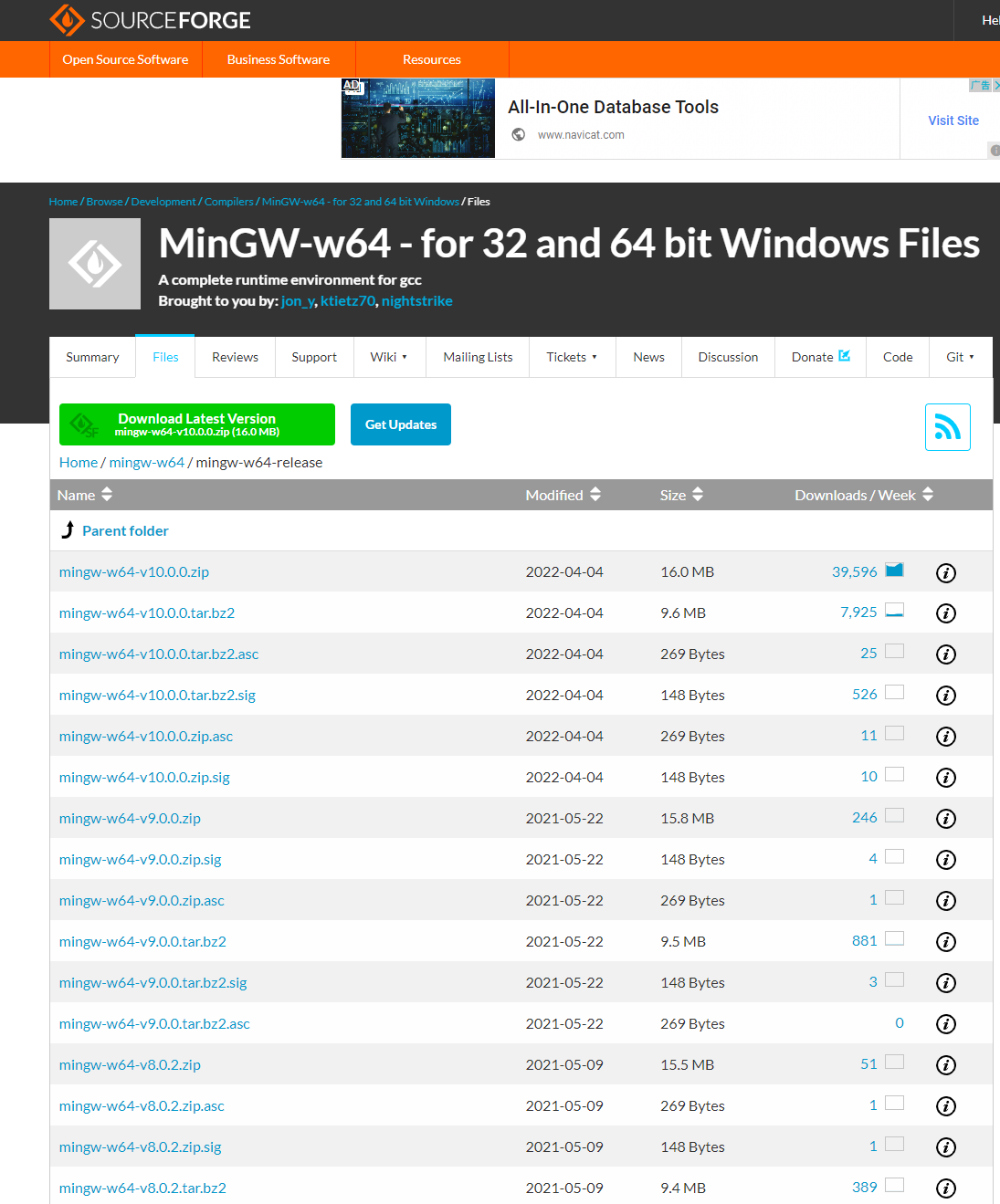Open the Open Source Software menu
This screenshot has width=1000, height=1204.
(x=125, y=59)
